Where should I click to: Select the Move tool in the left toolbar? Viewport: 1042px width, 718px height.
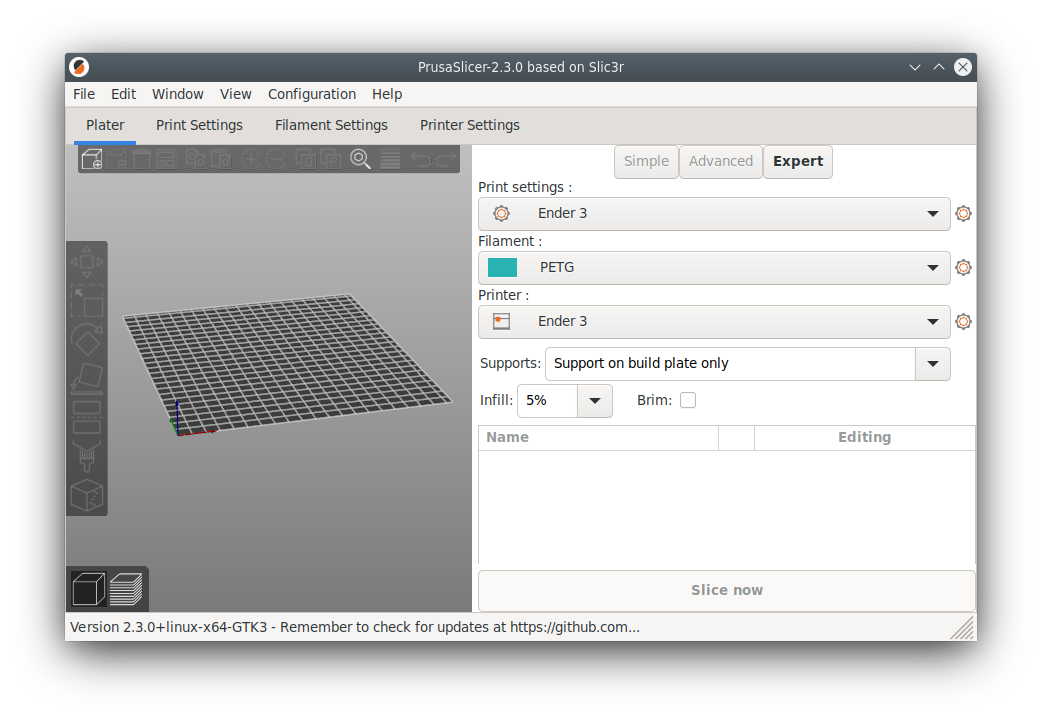point(87,263)
